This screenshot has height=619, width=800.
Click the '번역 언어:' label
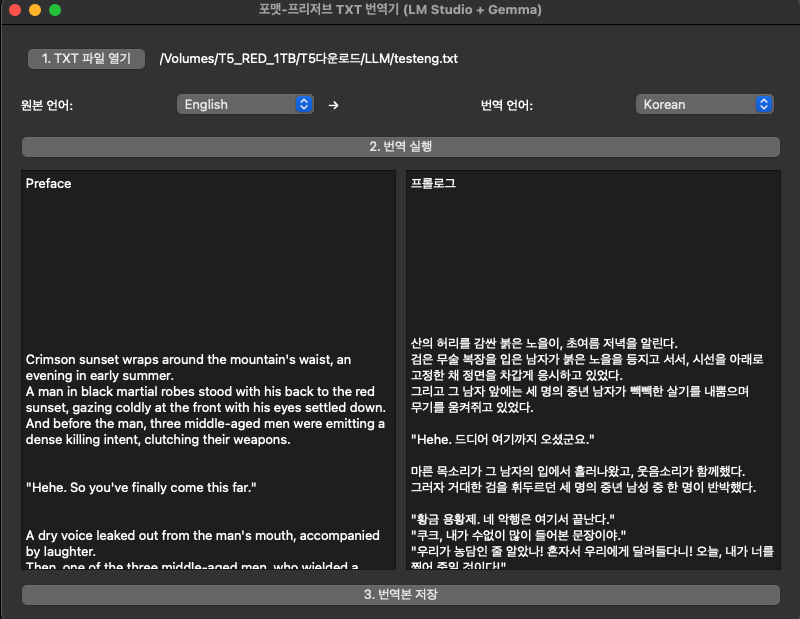(507, 105)
